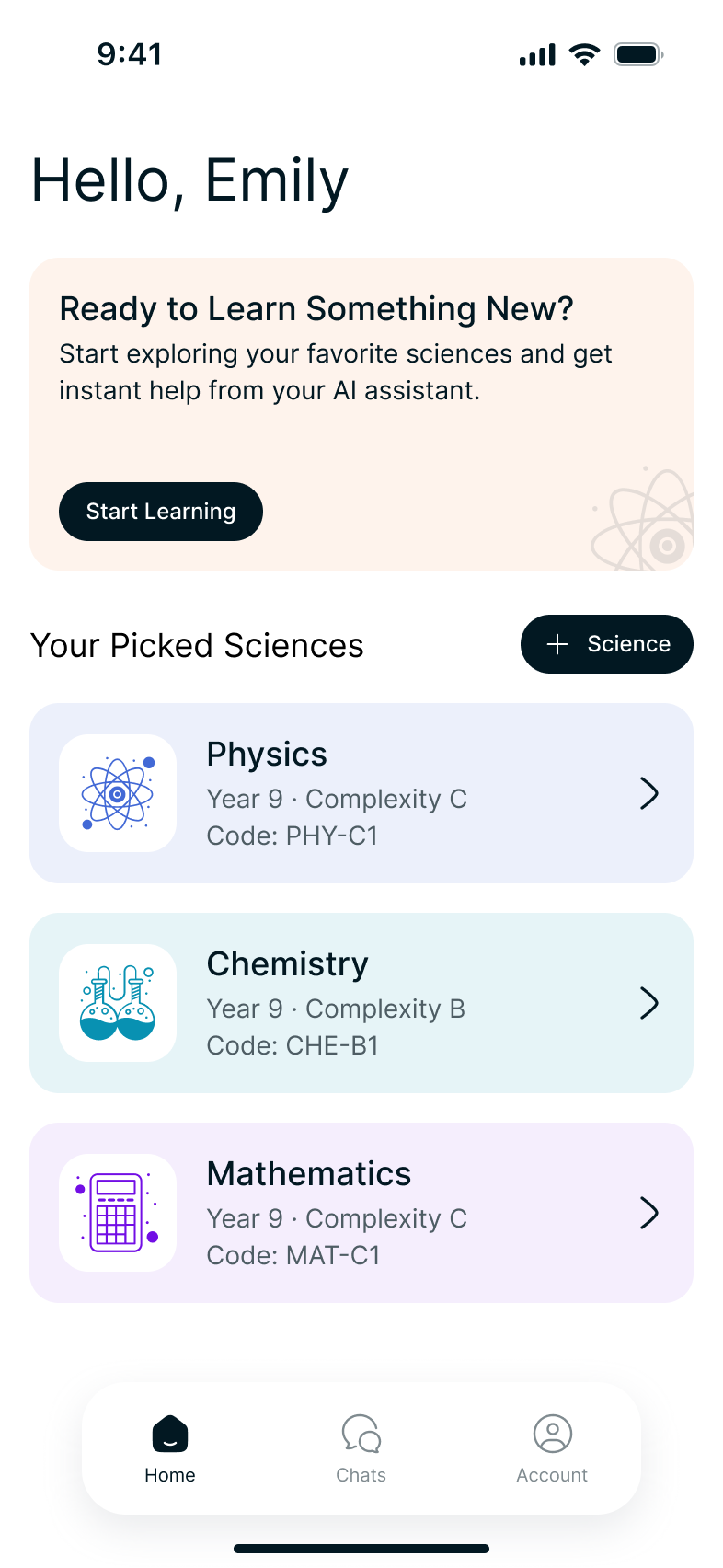
Task: Select the Chemistry code CHE-B1 text
Action: [293, 1045]
